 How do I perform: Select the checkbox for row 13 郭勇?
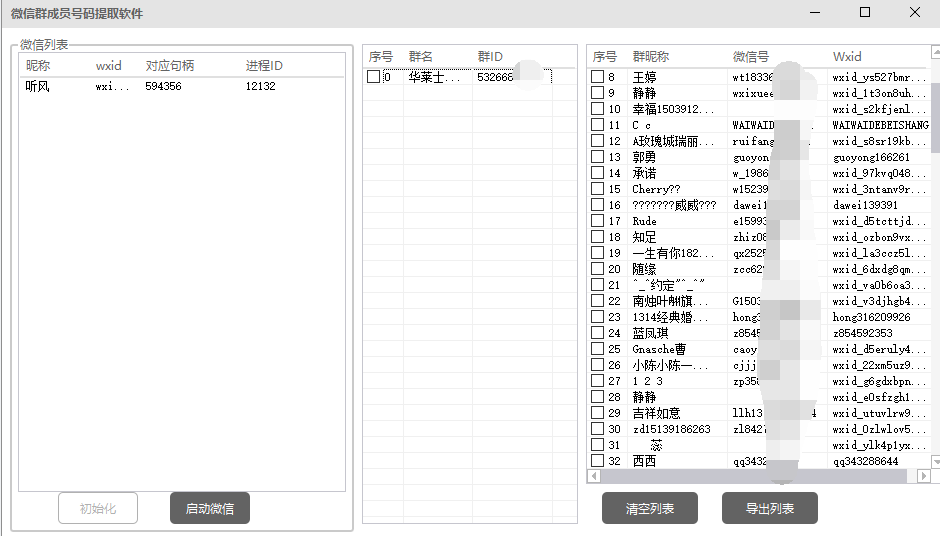[x=597, y=156]
